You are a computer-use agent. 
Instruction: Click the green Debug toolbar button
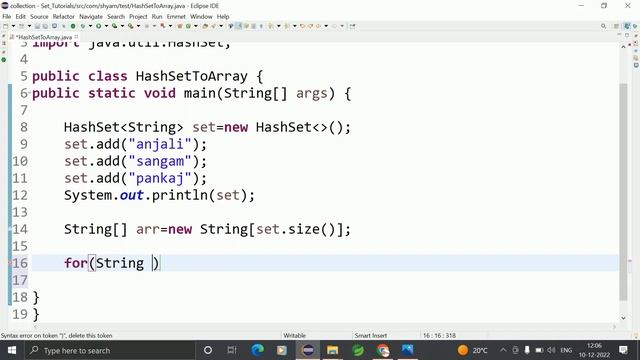tap(83, 26)
